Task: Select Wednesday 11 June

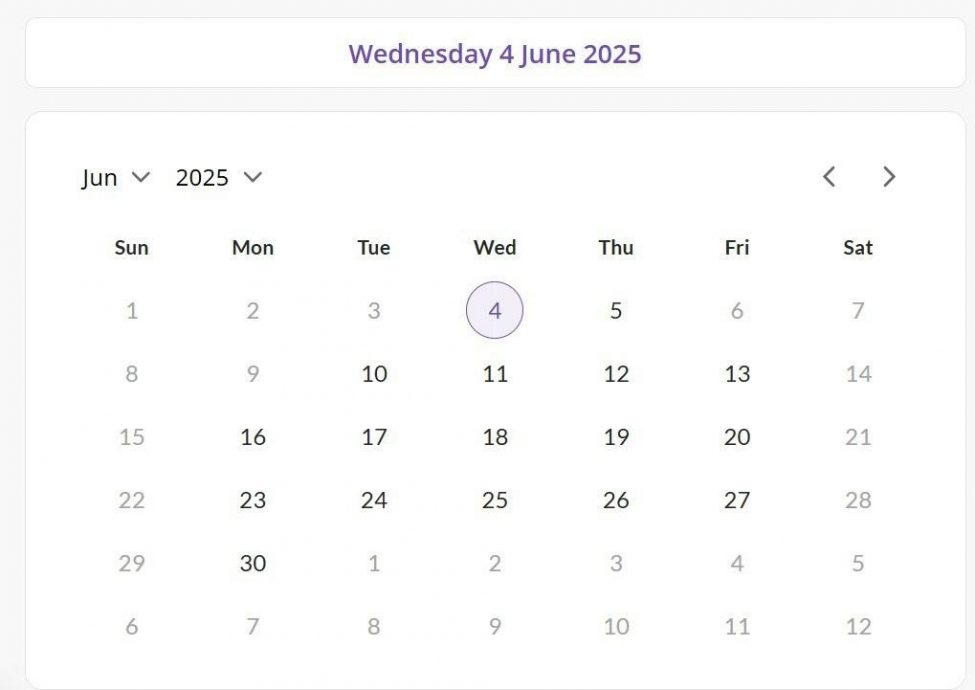Action: (495, 374)
